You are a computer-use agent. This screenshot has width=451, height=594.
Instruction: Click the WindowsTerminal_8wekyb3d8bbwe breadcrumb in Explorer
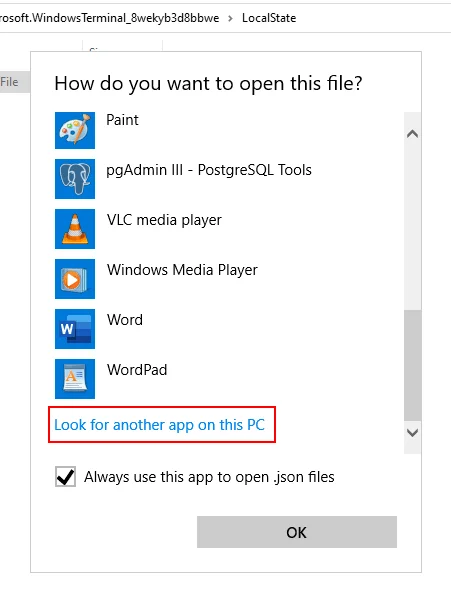109,18
